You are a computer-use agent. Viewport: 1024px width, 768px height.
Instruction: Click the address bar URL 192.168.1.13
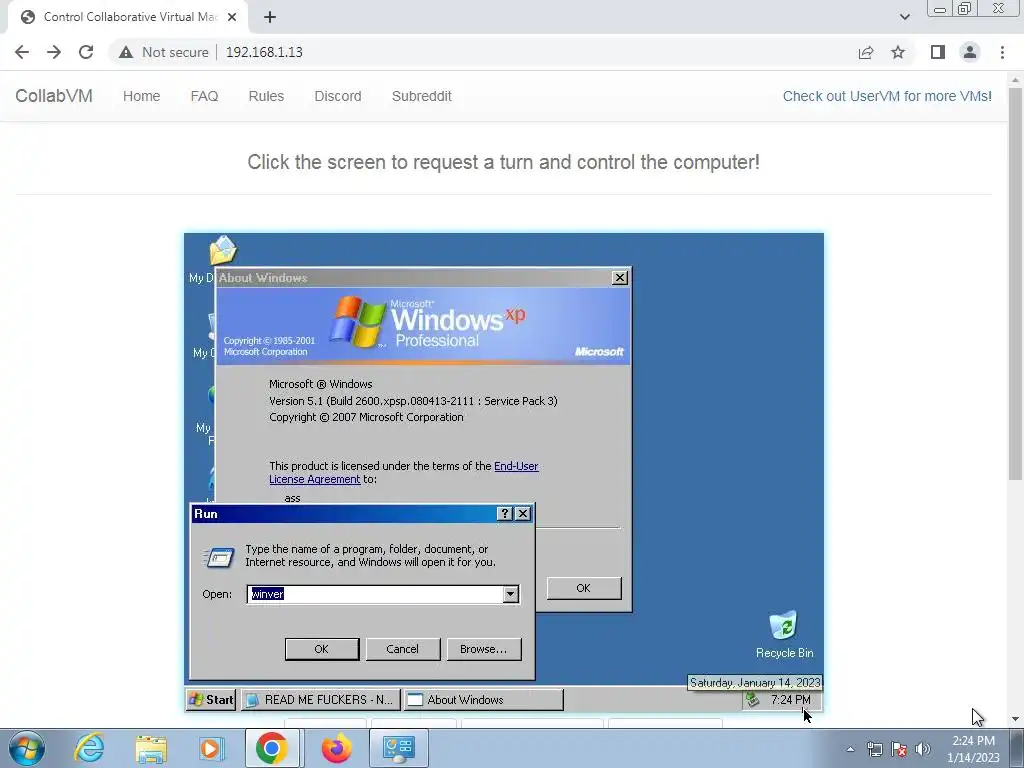tap(264, 52)
